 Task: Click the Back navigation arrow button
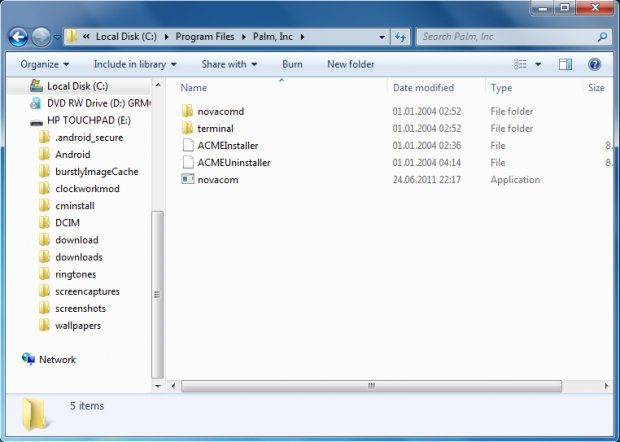click(x=18, y=37)
